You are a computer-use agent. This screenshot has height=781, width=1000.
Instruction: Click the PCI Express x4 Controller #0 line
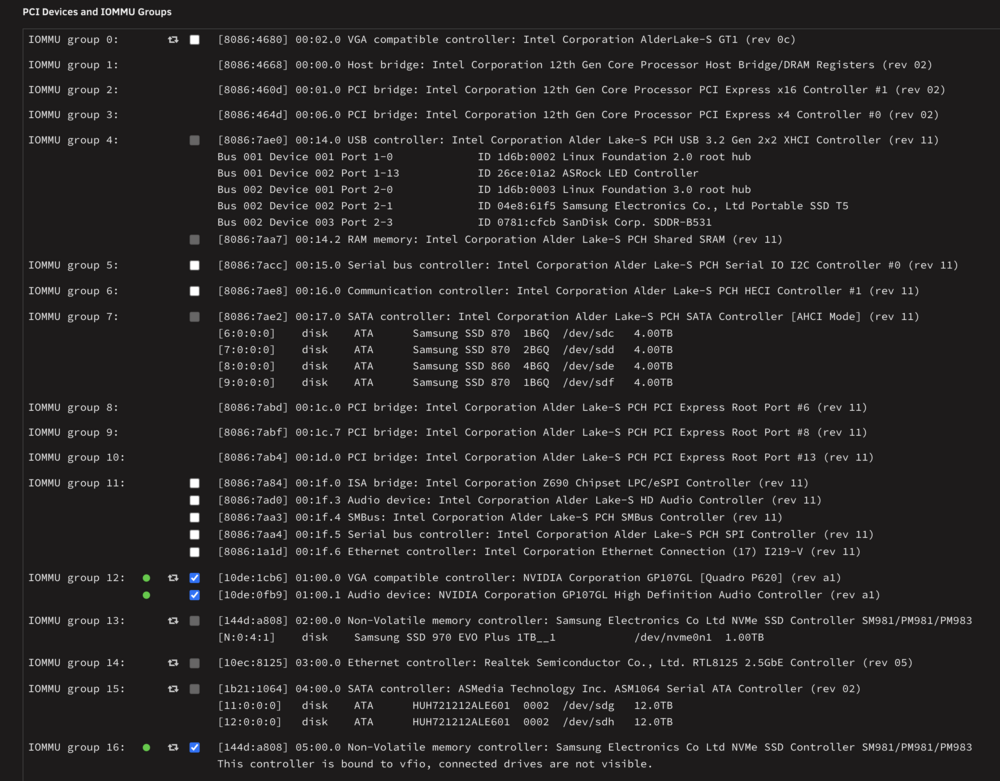[x=578, y=114]
